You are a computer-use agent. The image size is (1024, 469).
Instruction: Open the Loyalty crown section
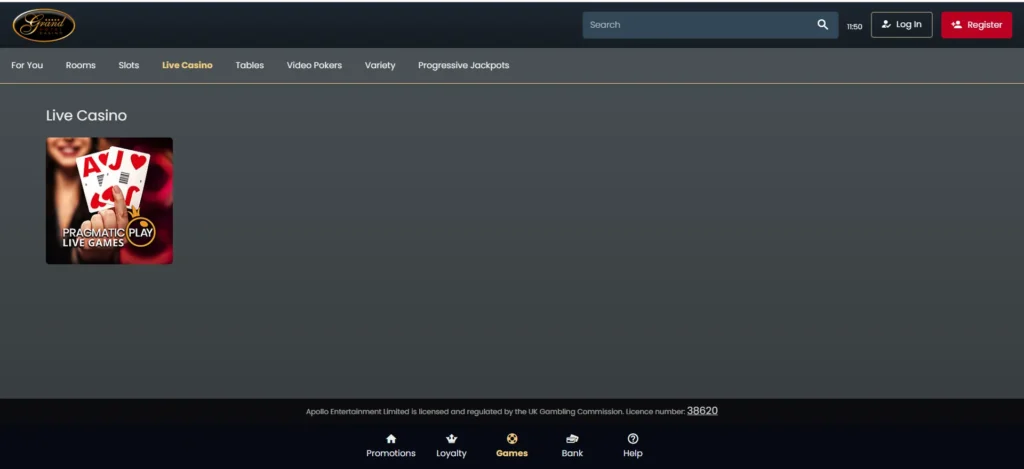pos(451,445)
